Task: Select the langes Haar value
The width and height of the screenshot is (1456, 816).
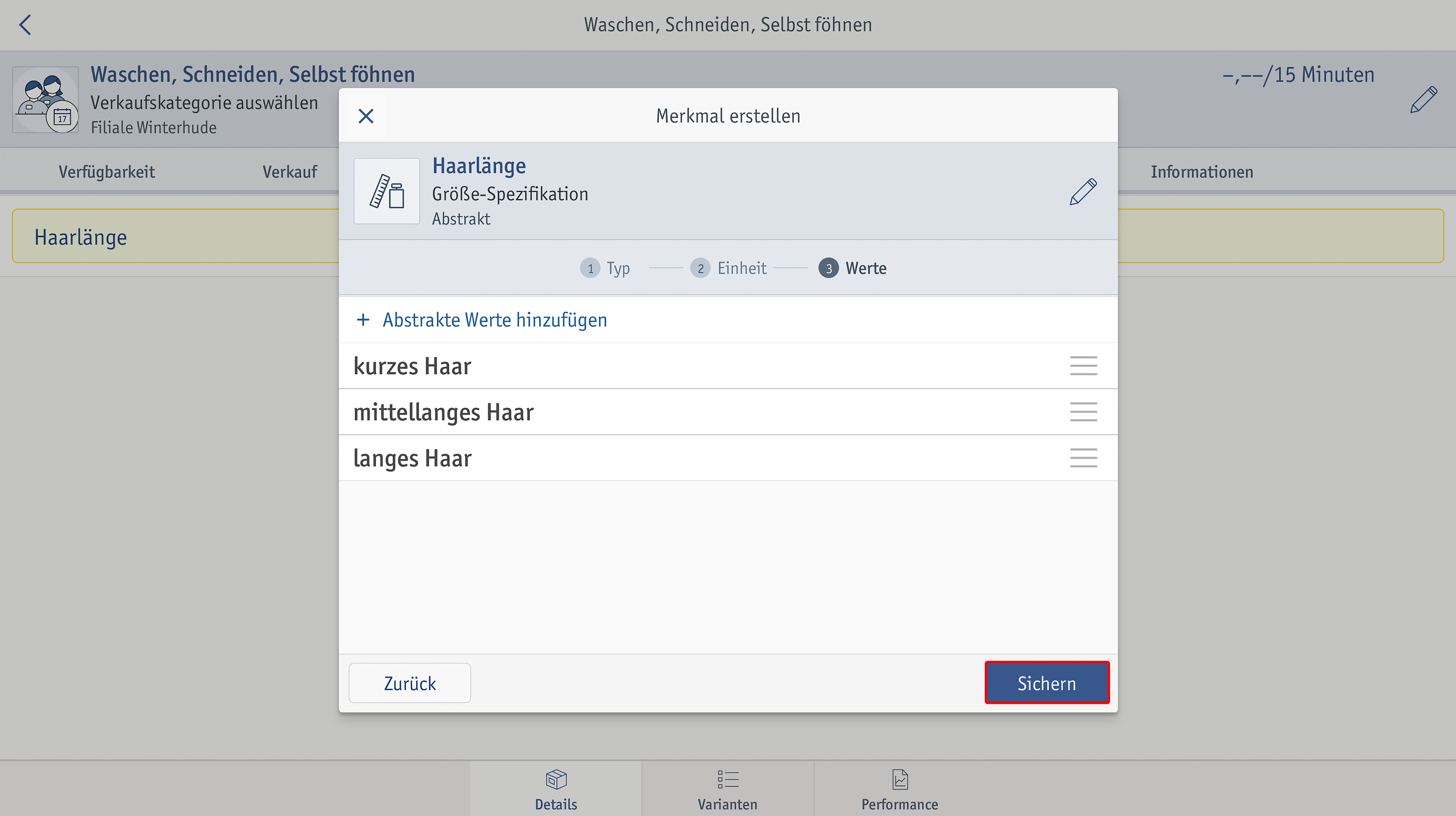Action: pos(728,458)
